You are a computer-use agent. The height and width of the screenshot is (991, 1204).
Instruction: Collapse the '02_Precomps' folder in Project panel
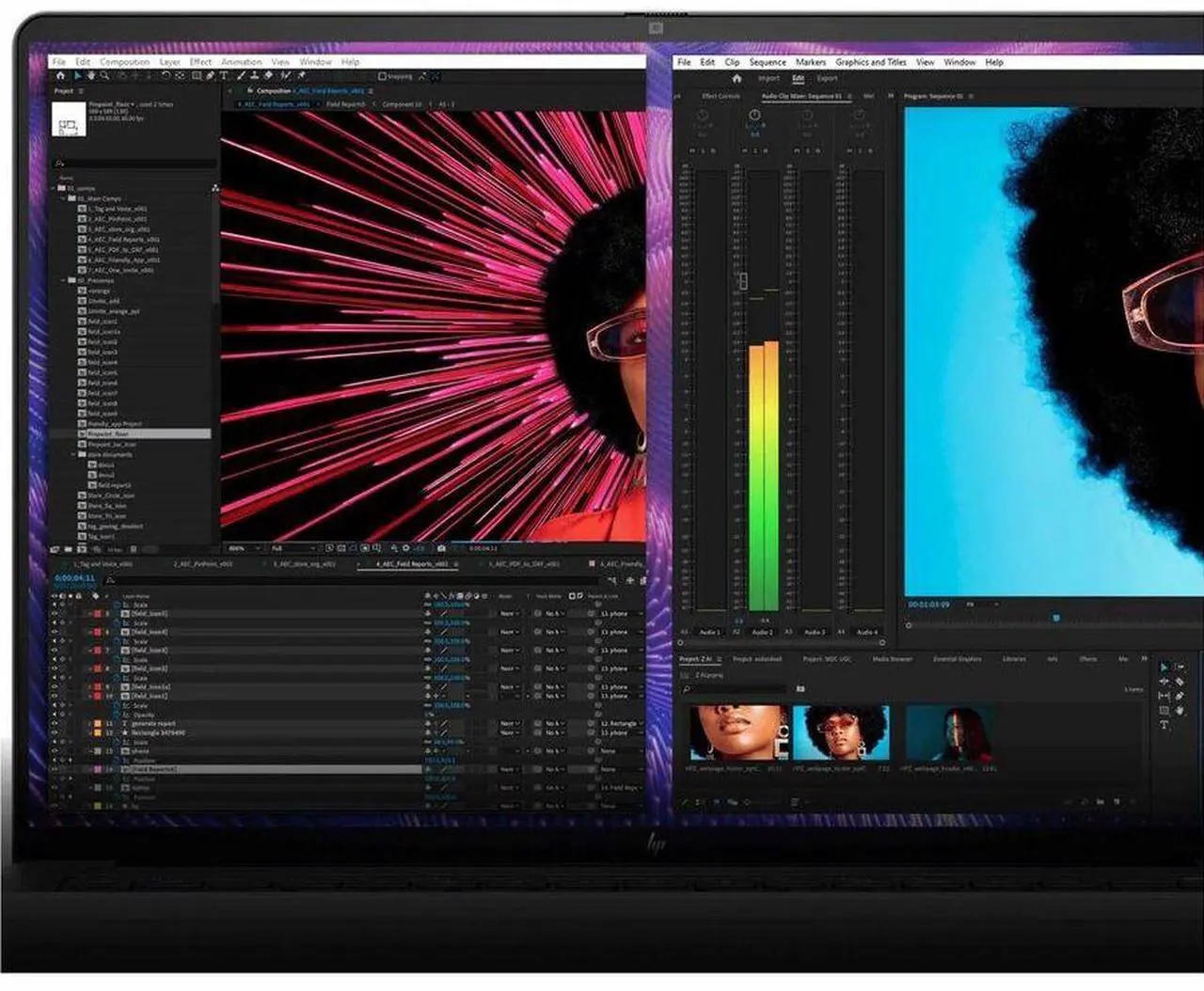(x=64, y=280)
